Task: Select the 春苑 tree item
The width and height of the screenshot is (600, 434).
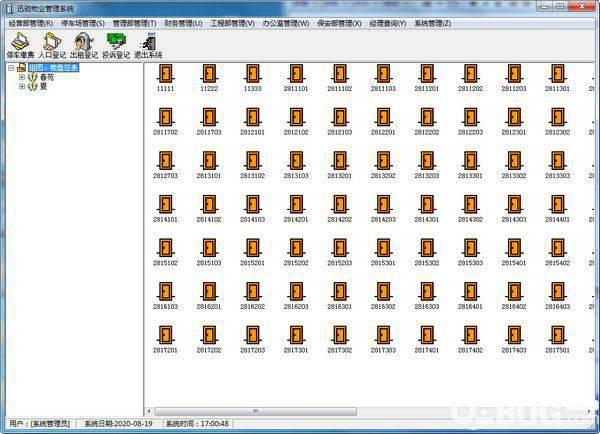Action: point(47,77)
